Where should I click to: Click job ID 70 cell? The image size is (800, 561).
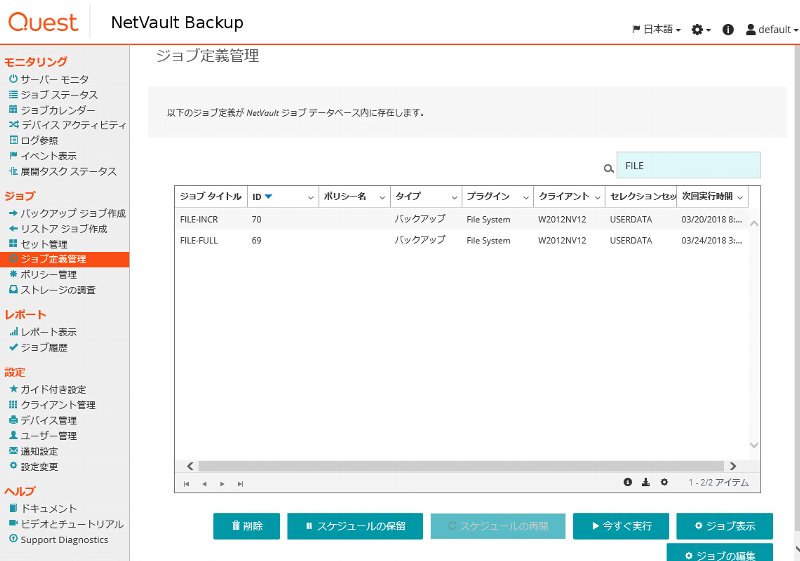tap(256, 219)
